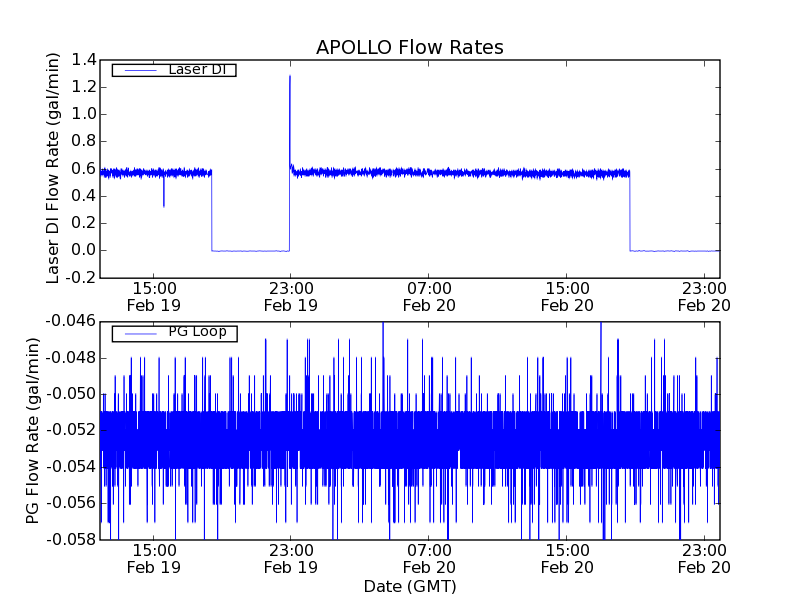Viewport: 800px width, 600px height.
Task: Click the Date (GMT) x-axis label
Action: click(x=409, y=586)
